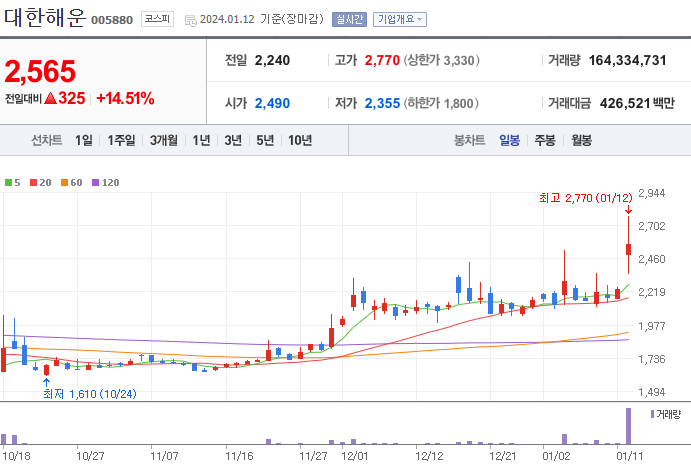Switch to the 1년 chart range
The width and height of the screenshot is (691, 475).
201,140
